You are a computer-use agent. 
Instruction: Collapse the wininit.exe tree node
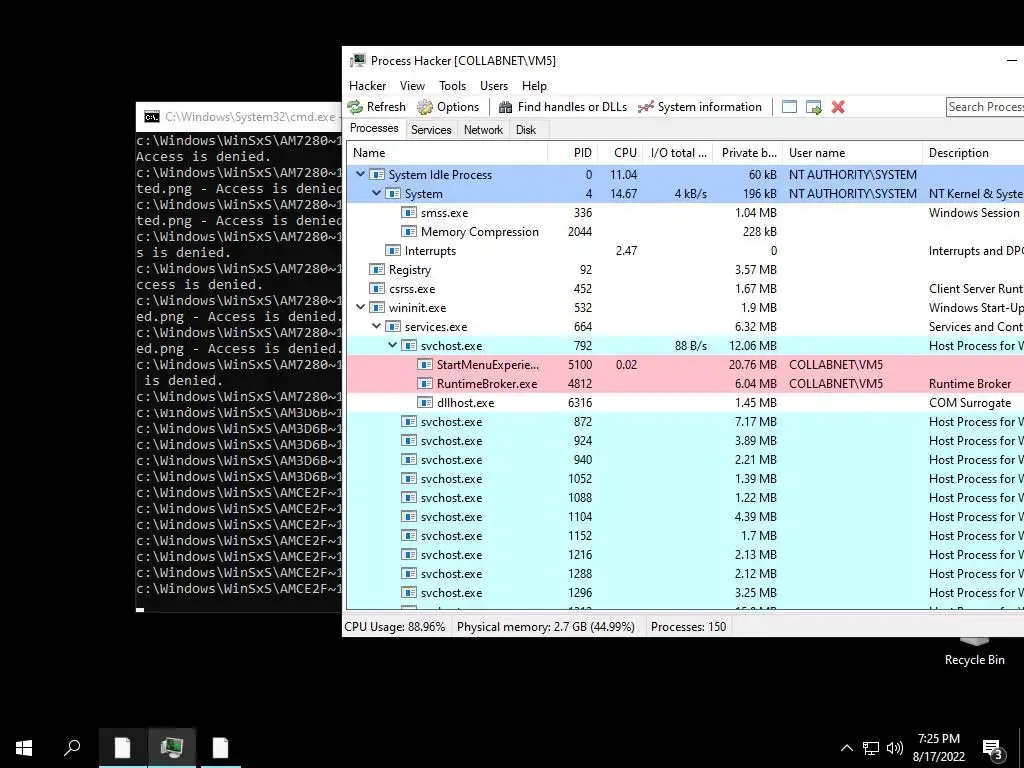pos(360,307)
